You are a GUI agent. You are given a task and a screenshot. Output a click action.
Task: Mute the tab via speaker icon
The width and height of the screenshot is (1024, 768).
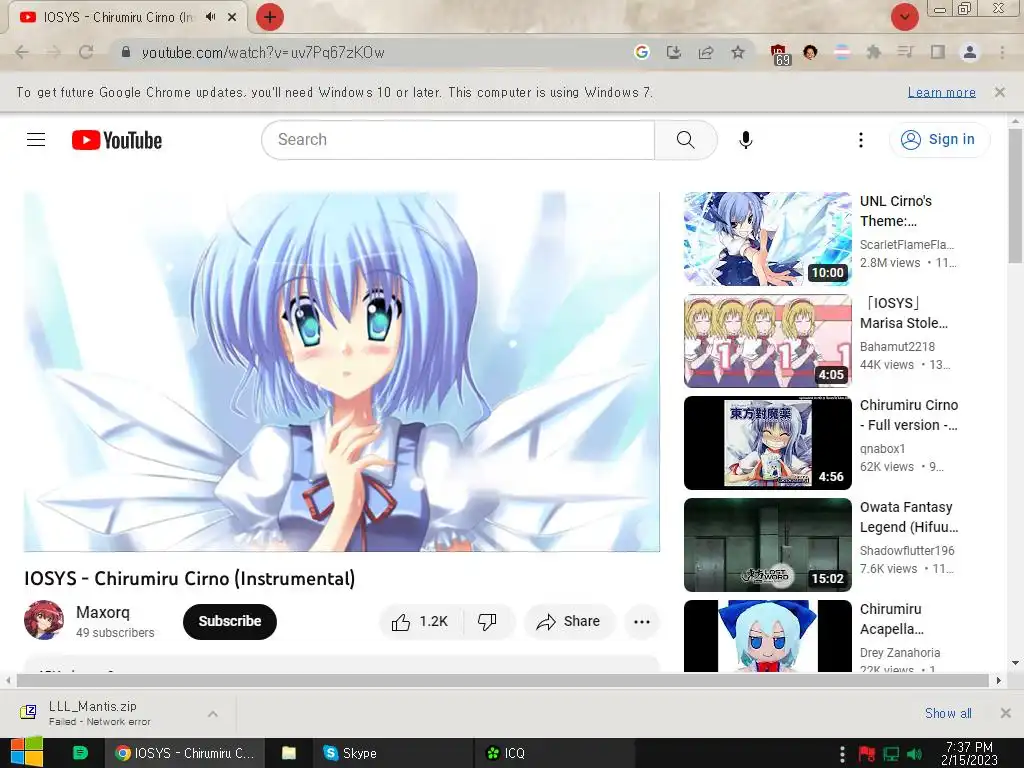210,17
